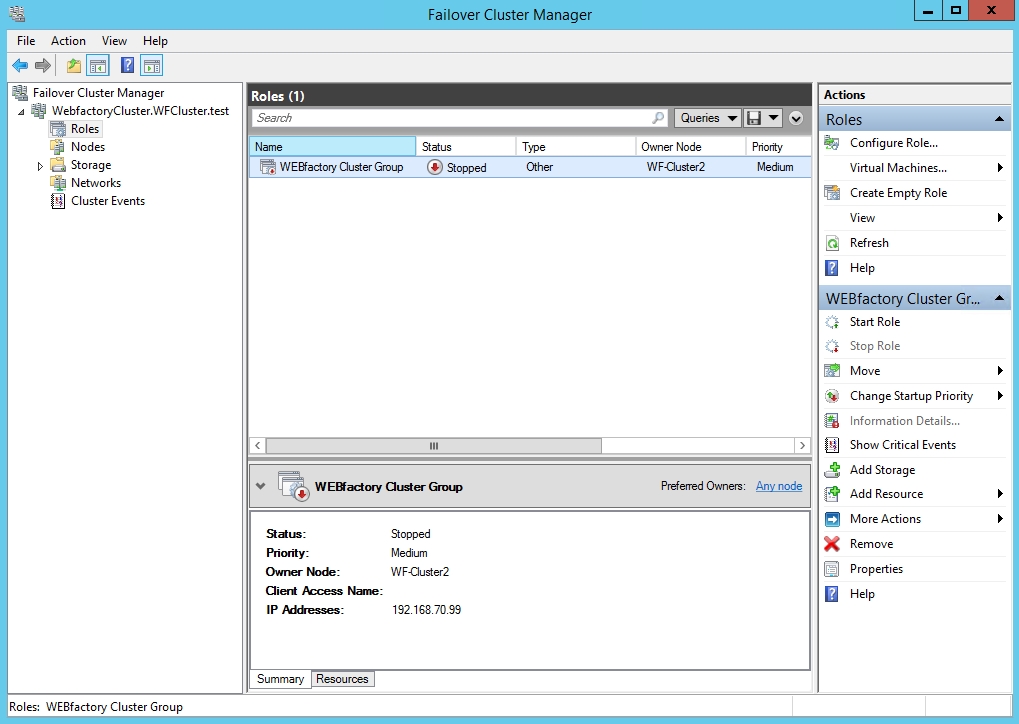Click the red Remove action
The image size is (1019, 724).
pyautogui.click(x=870, y=544)
